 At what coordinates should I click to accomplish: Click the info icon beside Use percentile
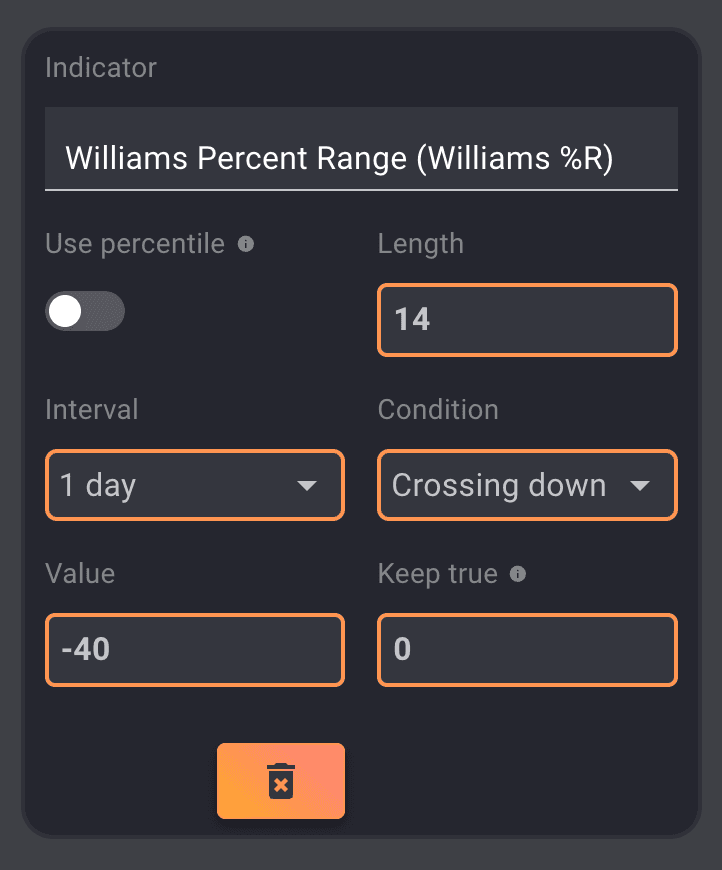click(x=246, y=244)
